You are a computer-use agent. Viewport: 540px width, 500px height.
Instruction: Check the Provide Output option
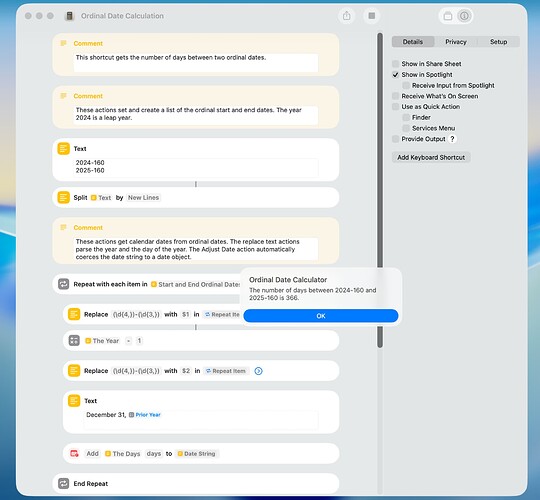(395, 139)
